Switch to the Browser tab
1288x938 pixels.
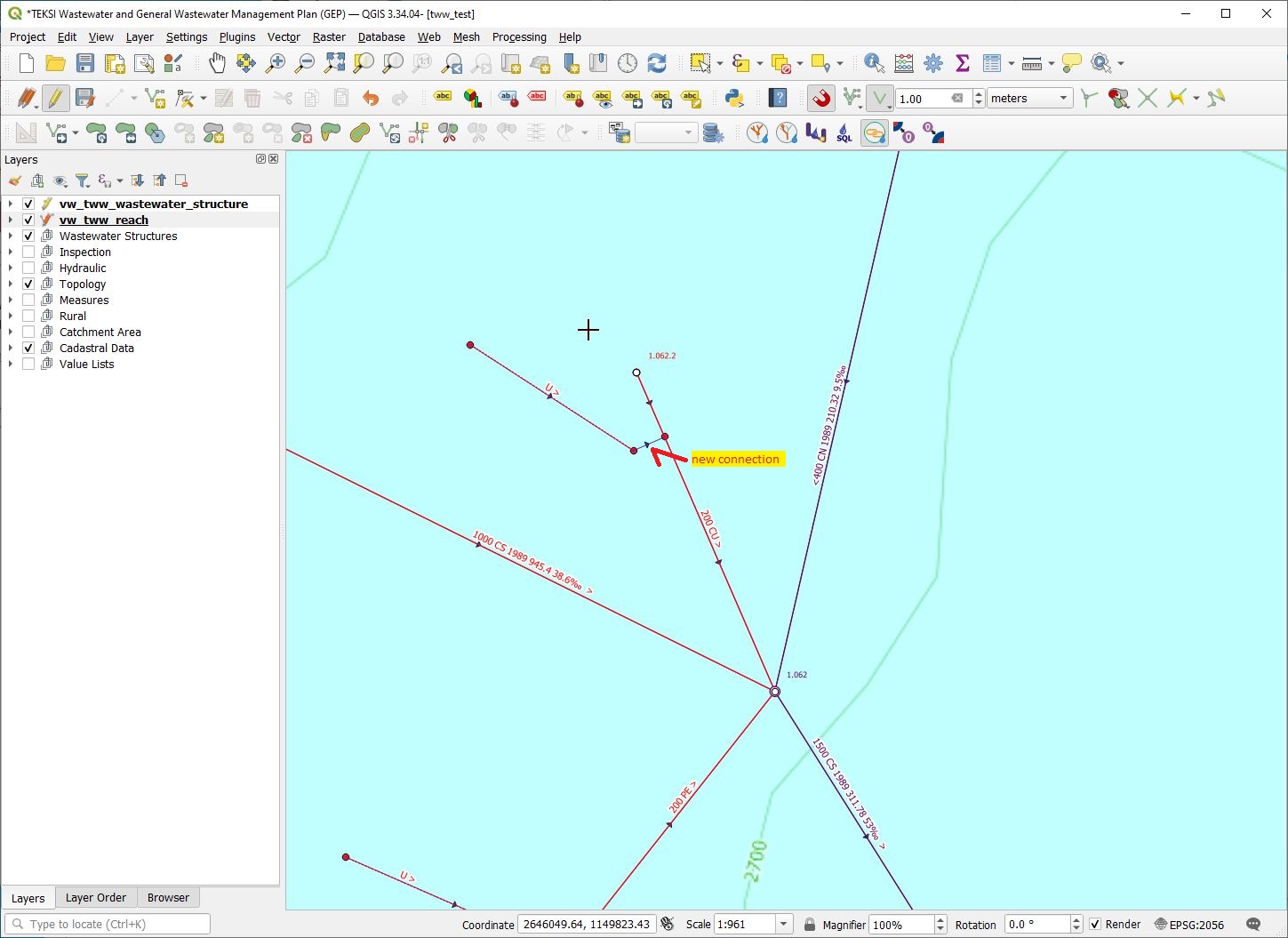[168, 898]
